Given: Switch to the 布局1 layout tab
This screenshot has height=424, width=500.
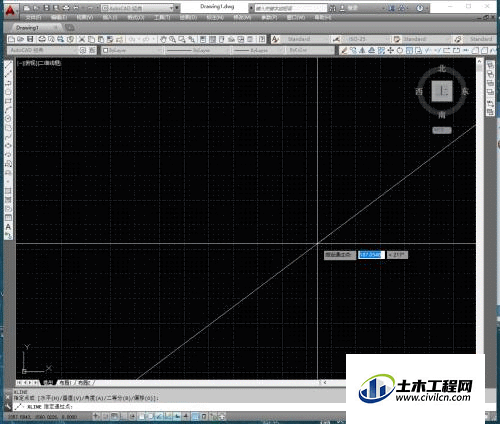Looking at the screenshot, I should coord(65,383).
